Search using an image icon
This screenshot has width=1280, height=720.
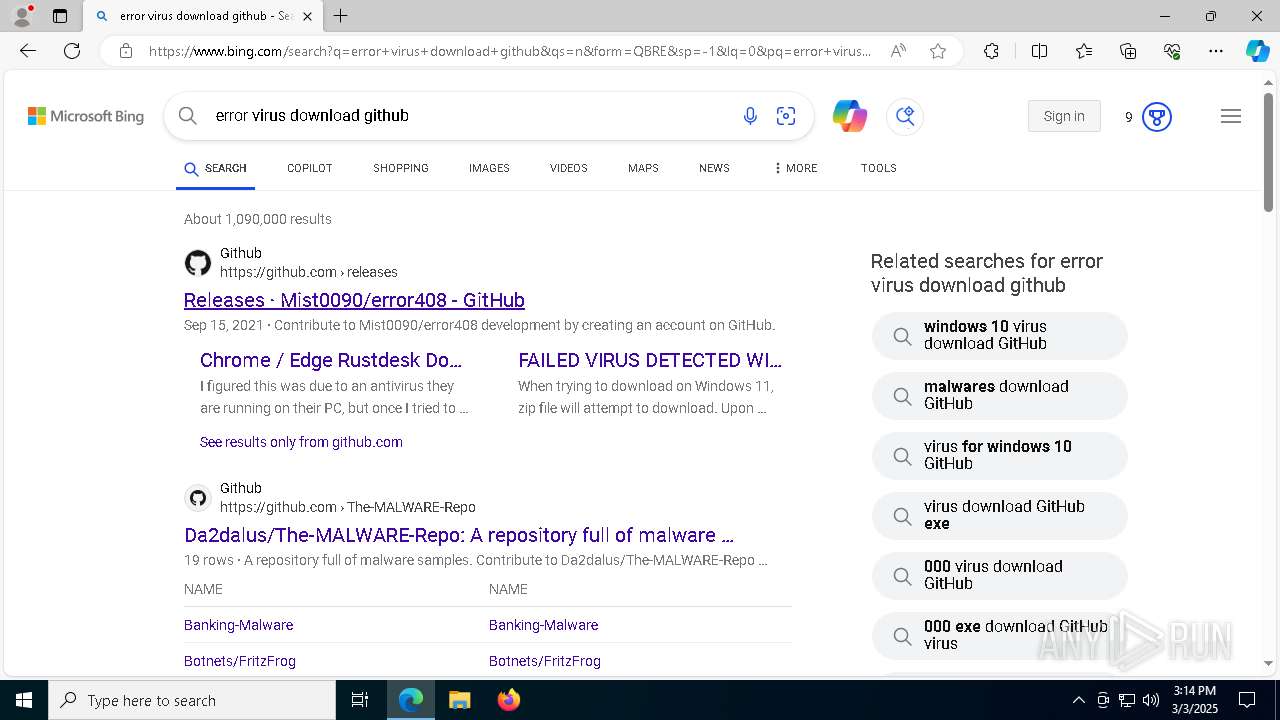tap(786, 116)
